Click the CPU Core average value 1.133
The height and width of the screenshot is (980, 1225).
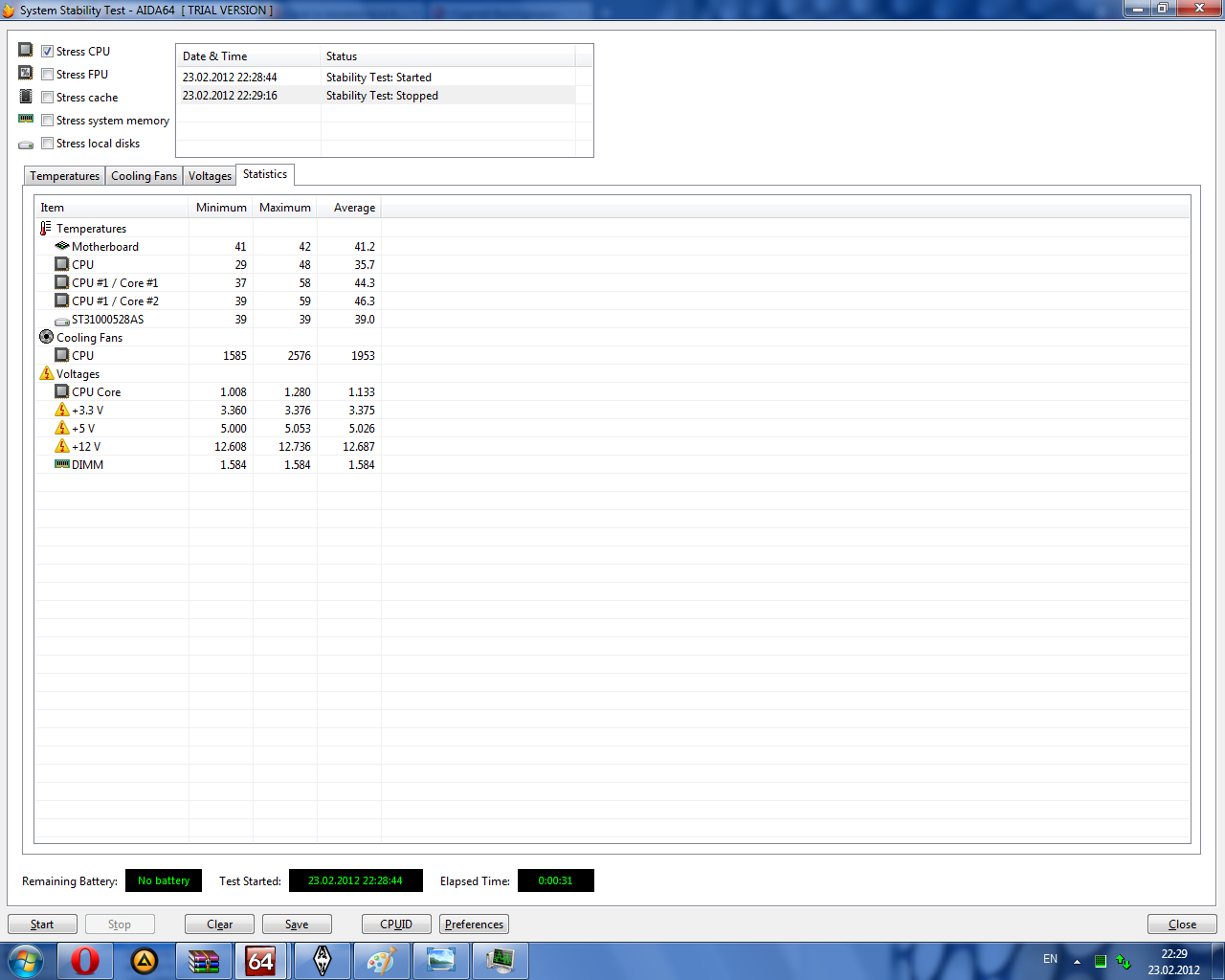click(362, 392)
